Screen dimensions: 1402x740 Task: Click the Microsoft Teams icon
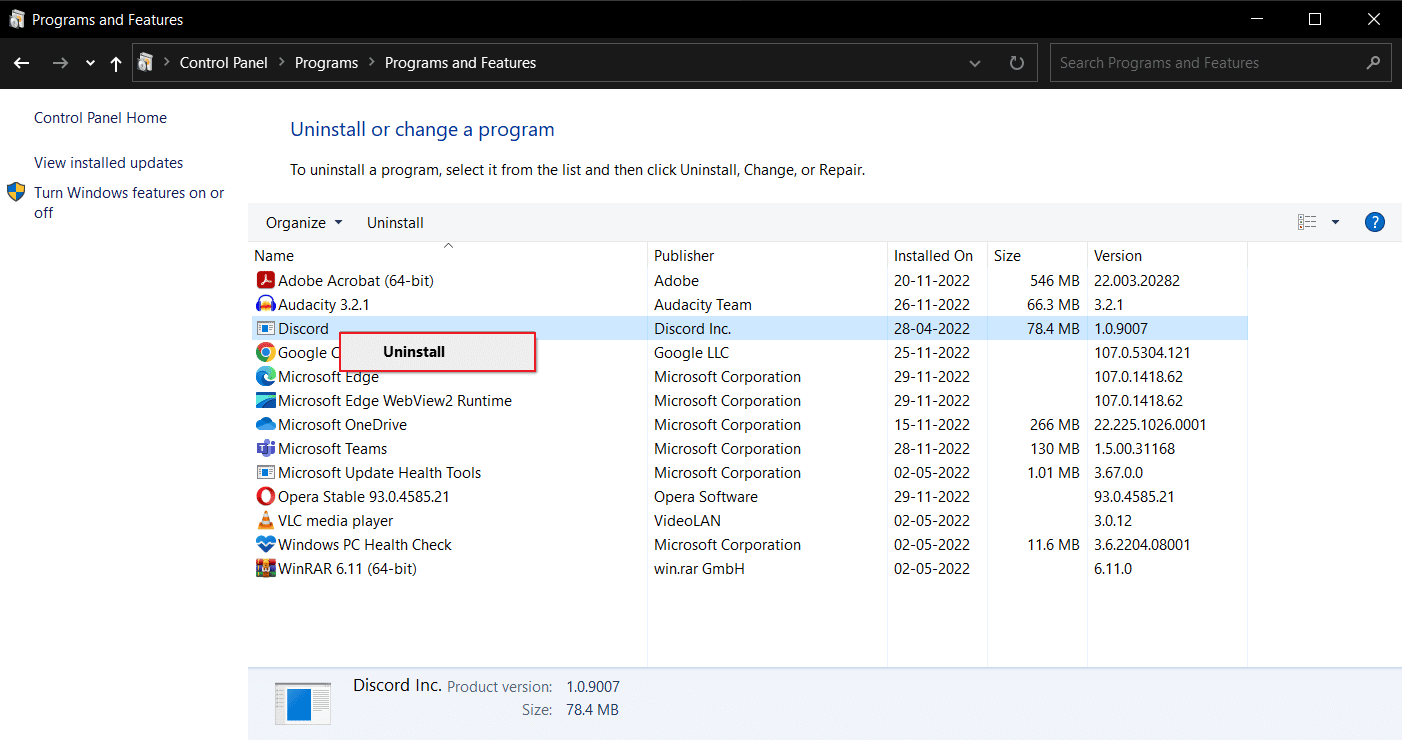click(x=265, y=449)
